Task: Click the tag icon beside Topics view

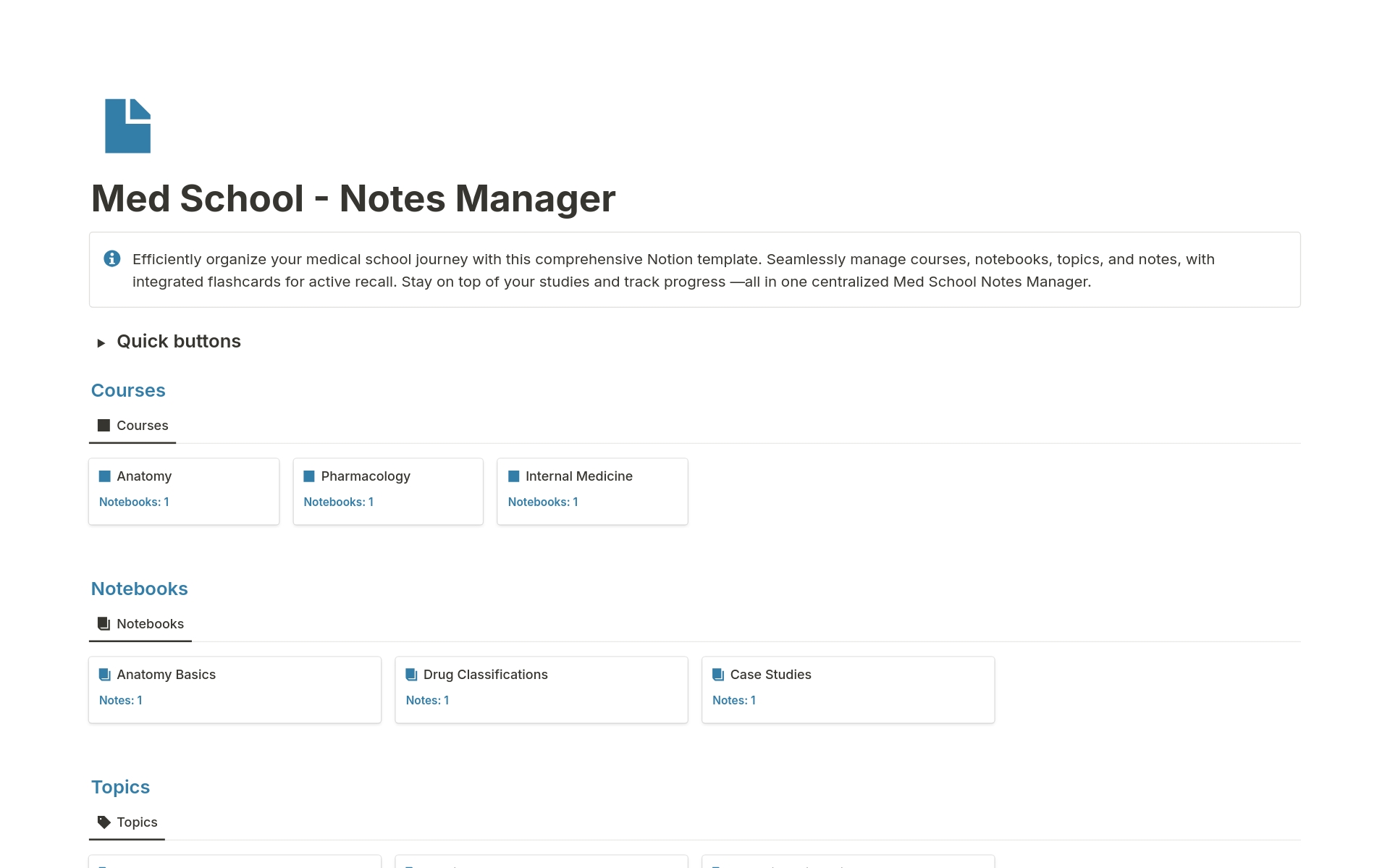Action: (x=104, y=822)
